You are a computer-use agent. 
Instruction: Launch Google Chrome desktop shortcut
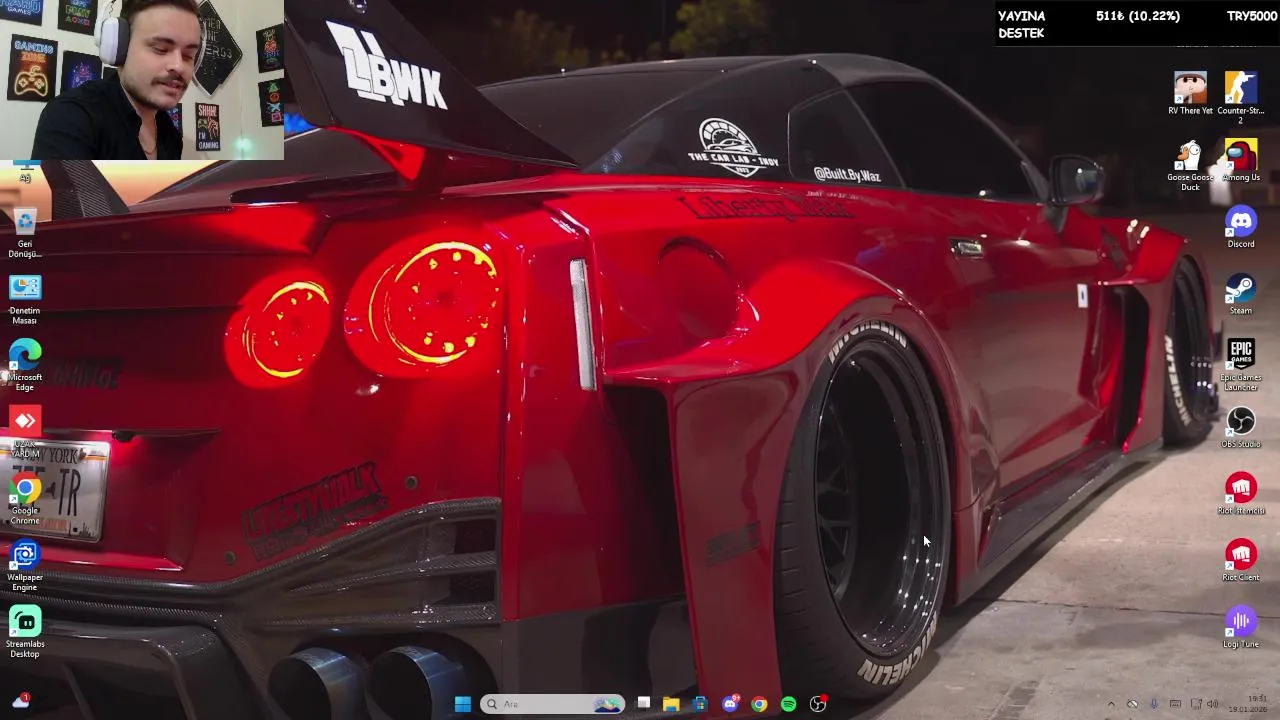point(25,500)
